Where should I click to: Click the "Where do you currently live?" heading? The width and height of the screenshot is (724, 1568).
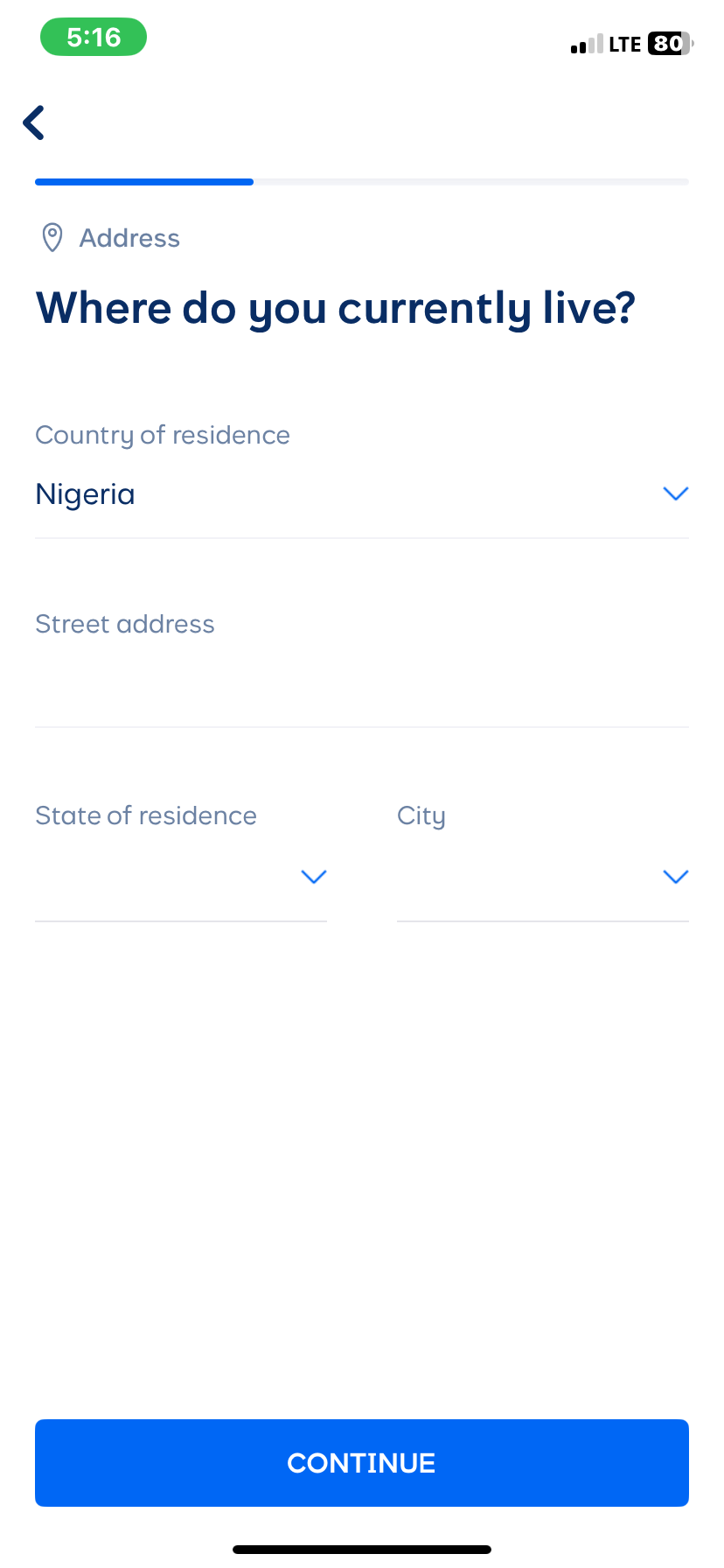coord(336,308)
